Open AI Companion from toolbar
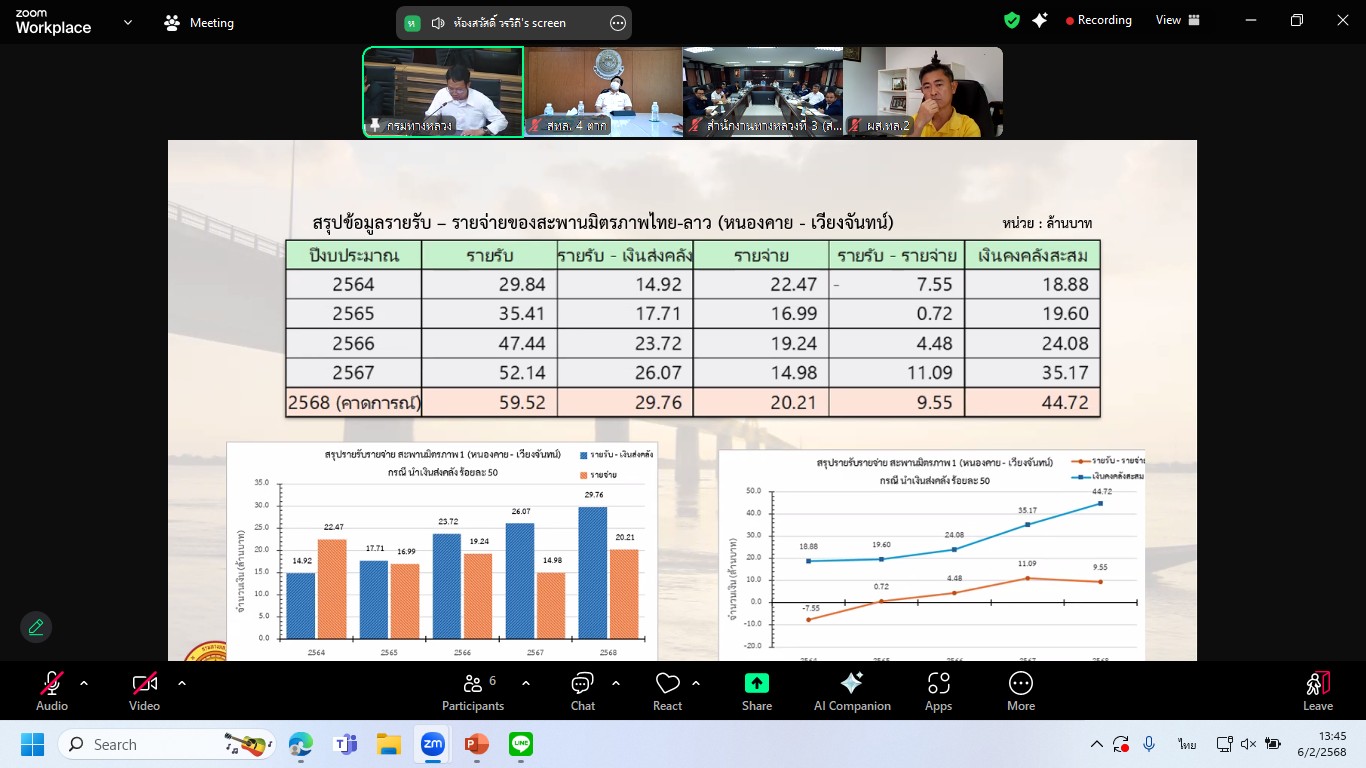 pos(852,691)
